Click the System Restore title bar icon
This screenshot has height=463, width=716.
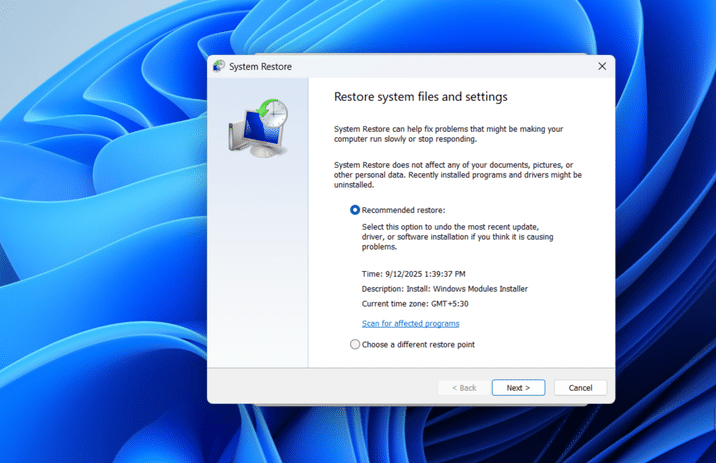pos(219,66)
